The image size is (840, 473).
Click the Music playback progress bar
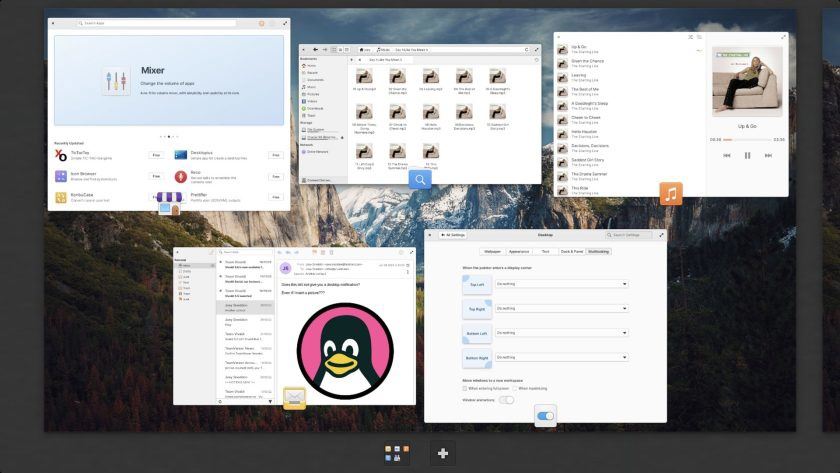[x=747, y=140]
